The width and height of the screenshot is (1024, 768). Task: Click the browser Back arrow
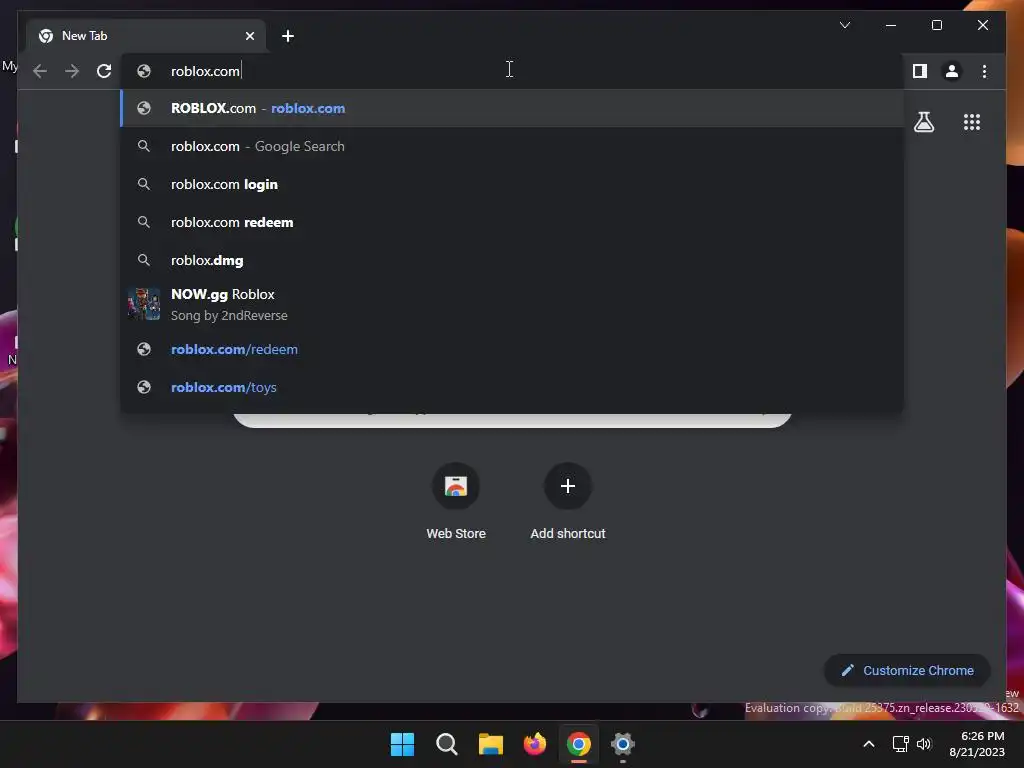pyautogui.click(x=40, y=71)
